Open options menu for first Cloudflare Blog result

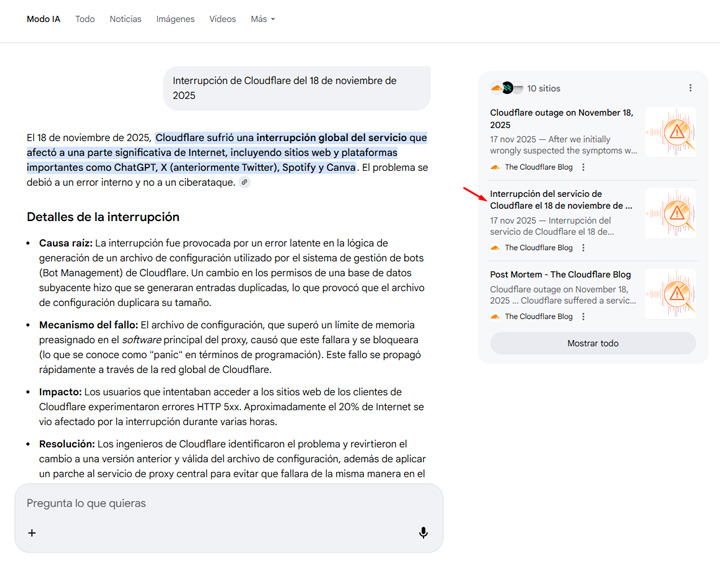583,167
